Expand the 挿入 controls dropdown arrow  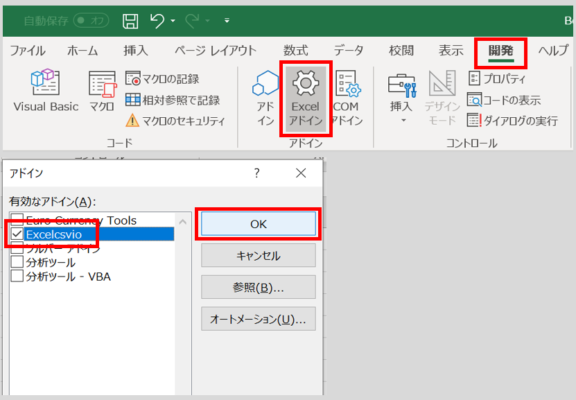(x=403, y=120)
